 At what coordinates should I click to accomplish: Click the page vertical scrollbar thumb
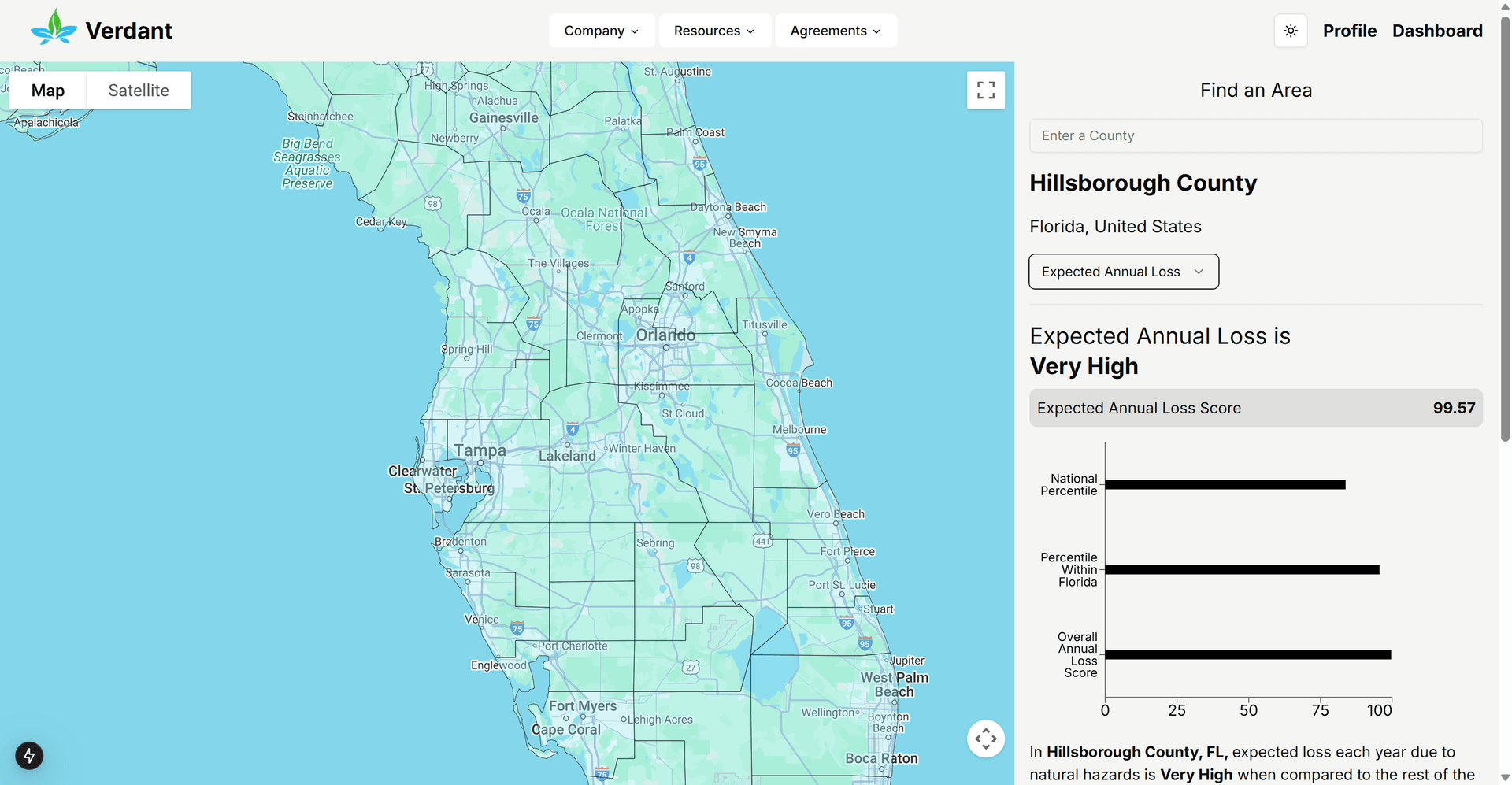point(1505,228)
